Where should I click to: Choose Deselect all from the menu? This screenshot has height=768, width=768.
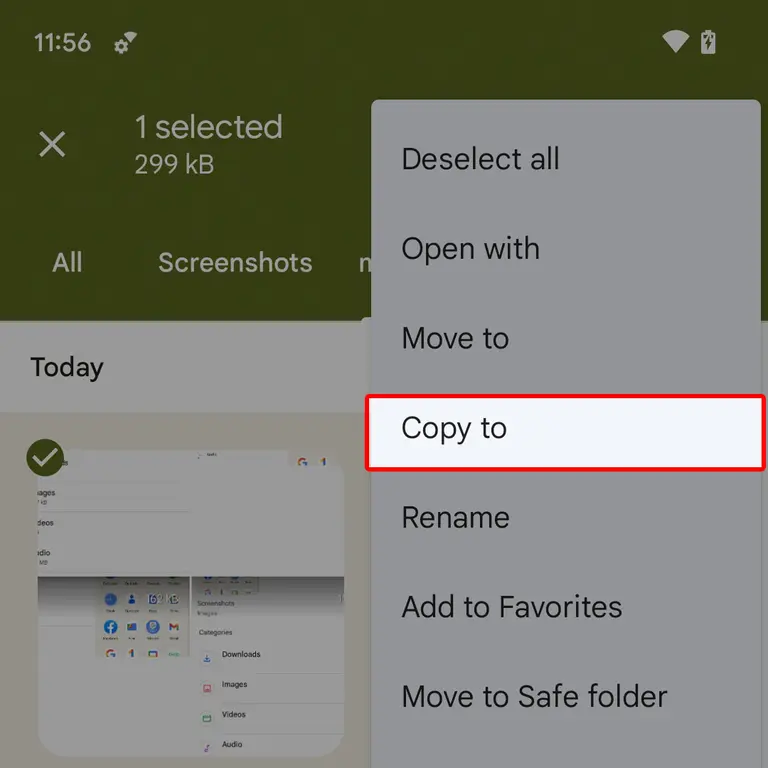[480, 159]
